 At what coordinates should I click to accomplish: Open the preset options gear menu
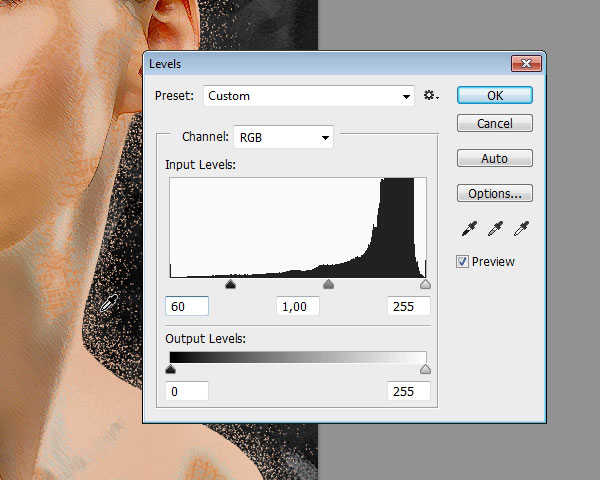click(430, 96)
